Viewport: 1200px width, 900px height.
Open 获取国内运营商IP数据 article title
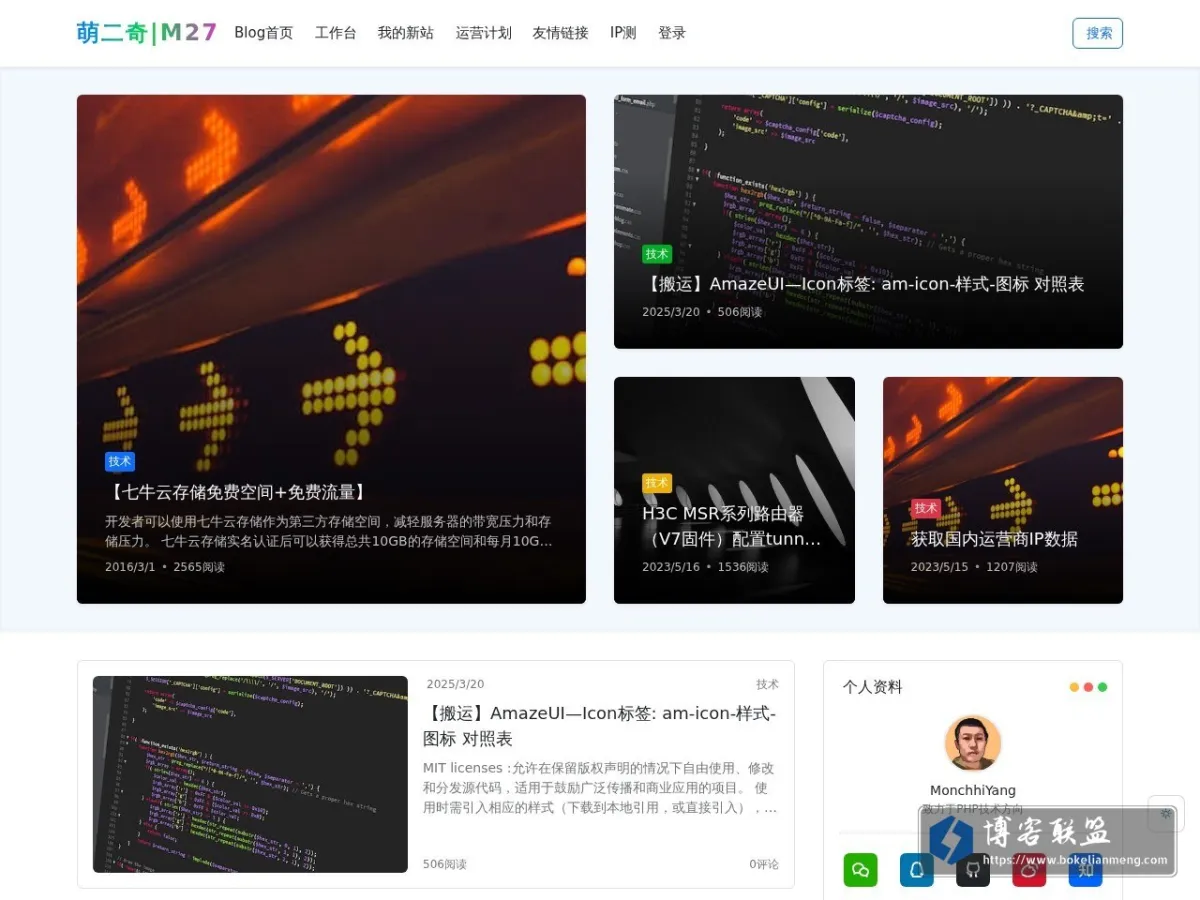click(994, 539)
